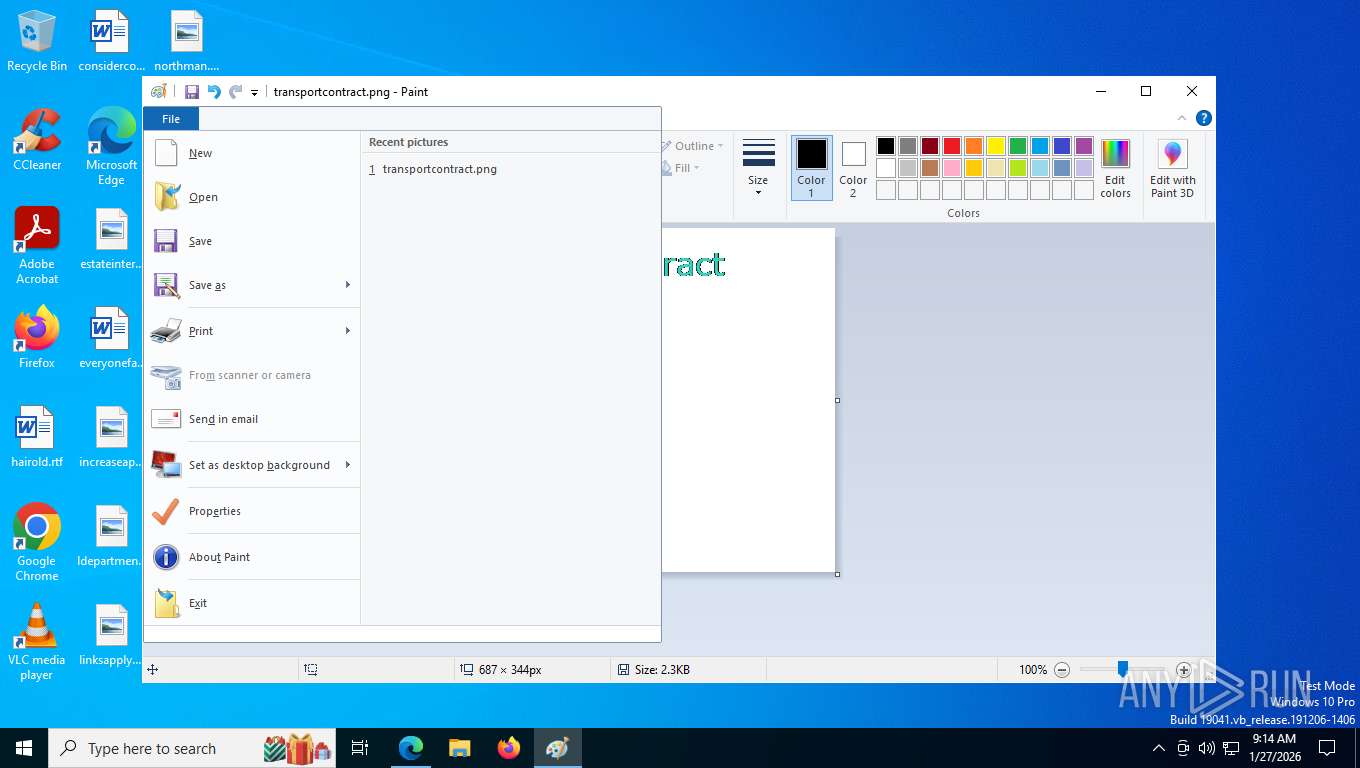Click Microsoft Edge icon in taskbar
The width and height of the screenshot is (1360, 768).
tap(411, 748)
